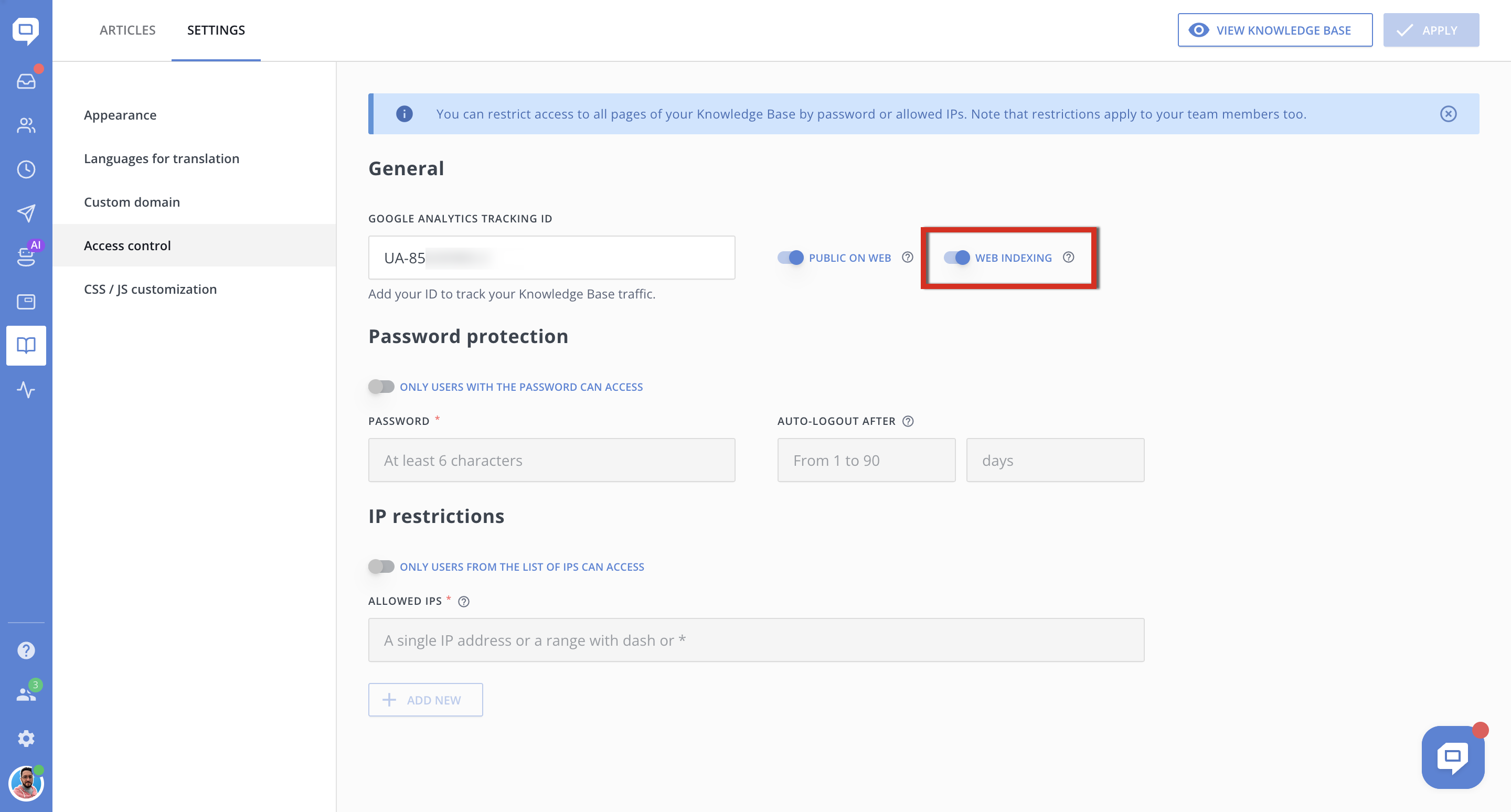
Task: Open the contacts people icon
Action: [x=26, y=125]
